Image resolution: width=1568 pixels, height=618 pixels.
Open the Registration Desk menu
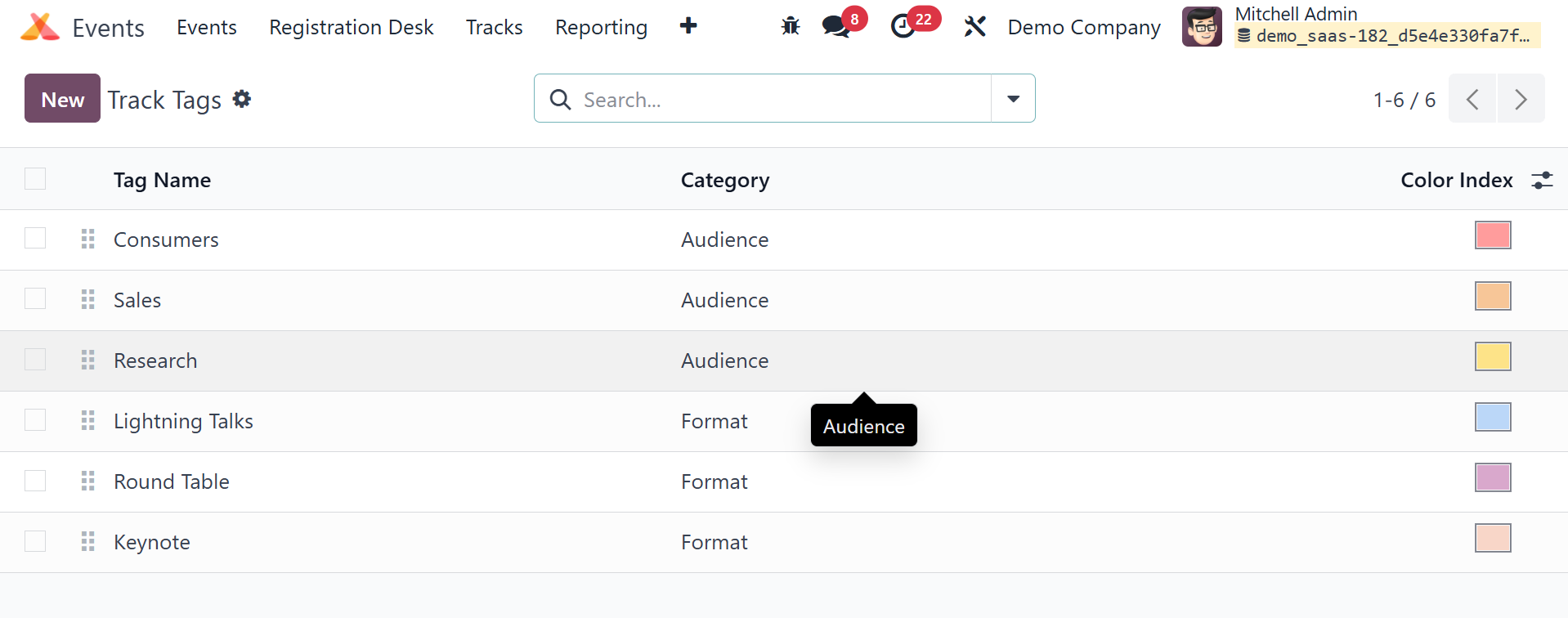click(351, 27)
